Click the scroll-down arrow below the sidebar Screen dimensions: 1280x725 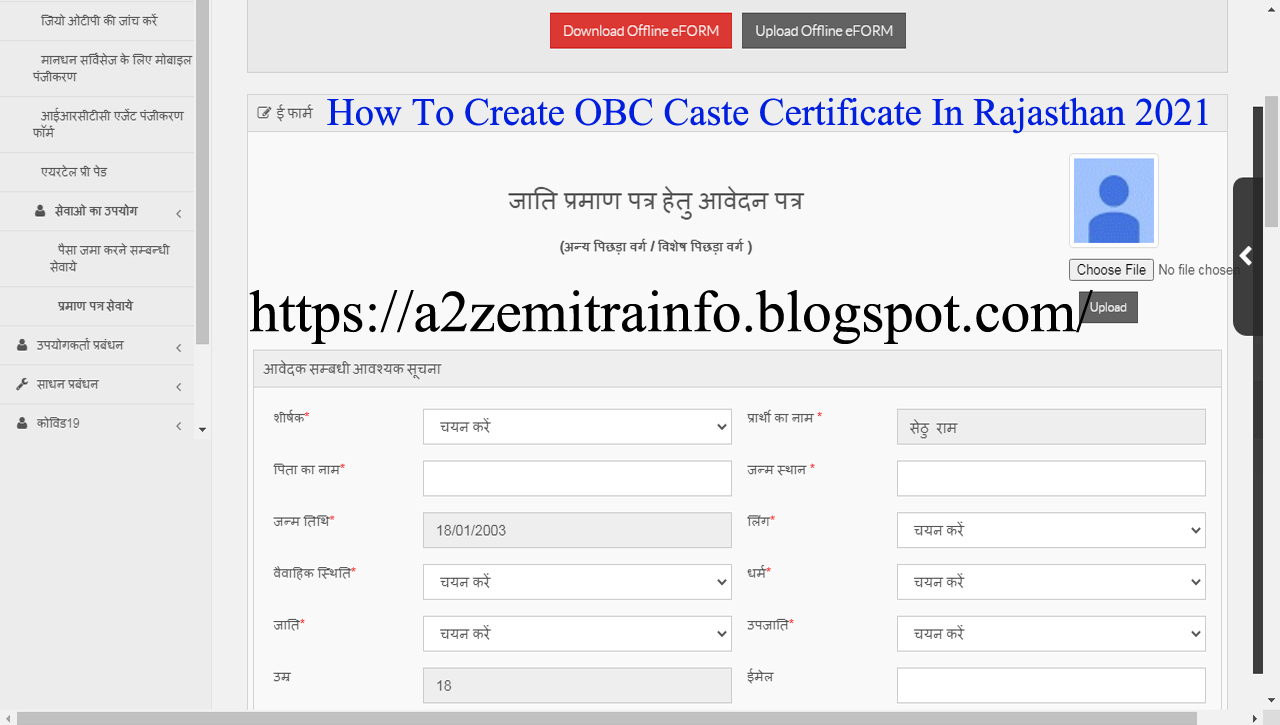202,430
